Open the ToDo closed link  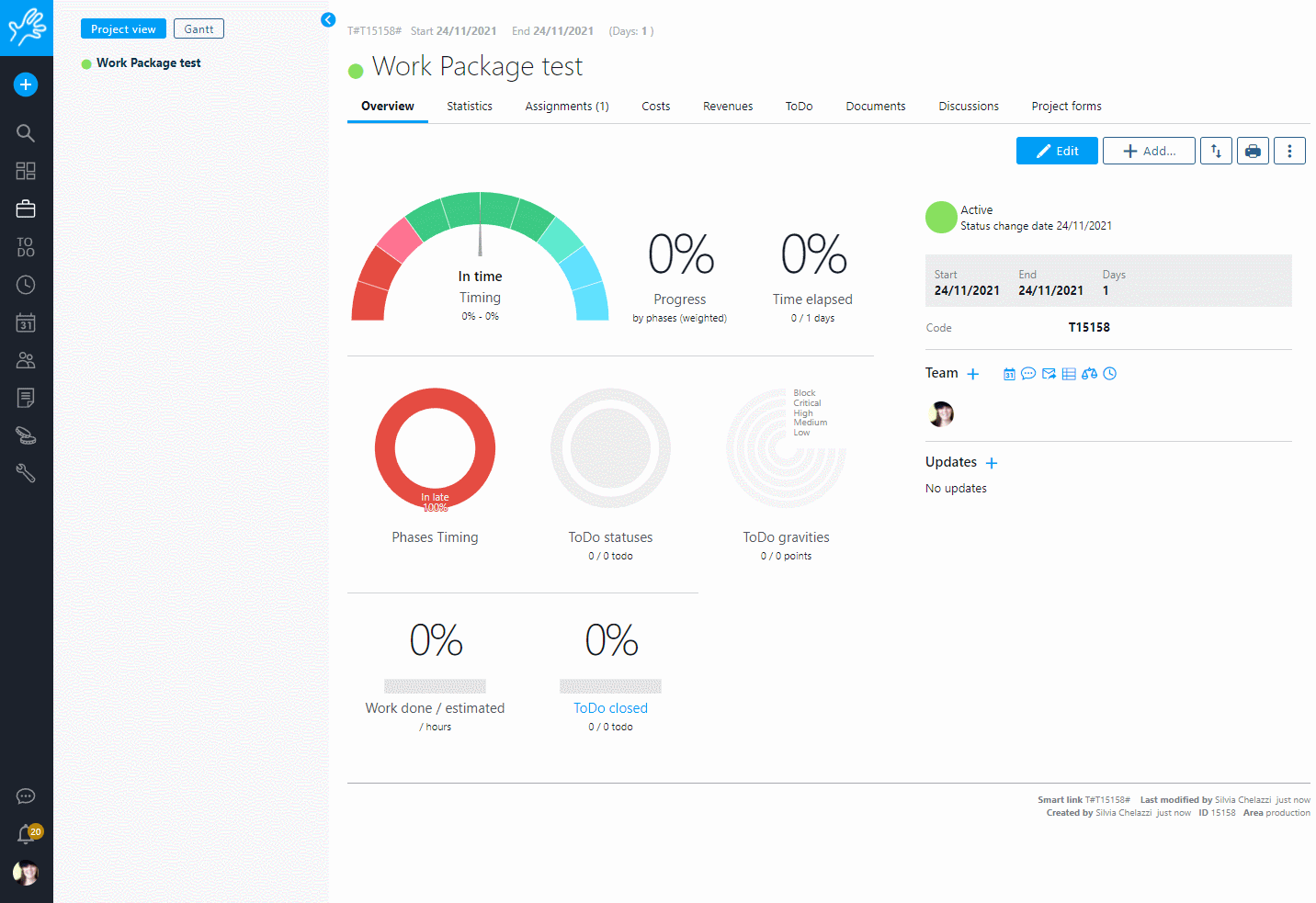click(x=610, y=708)
